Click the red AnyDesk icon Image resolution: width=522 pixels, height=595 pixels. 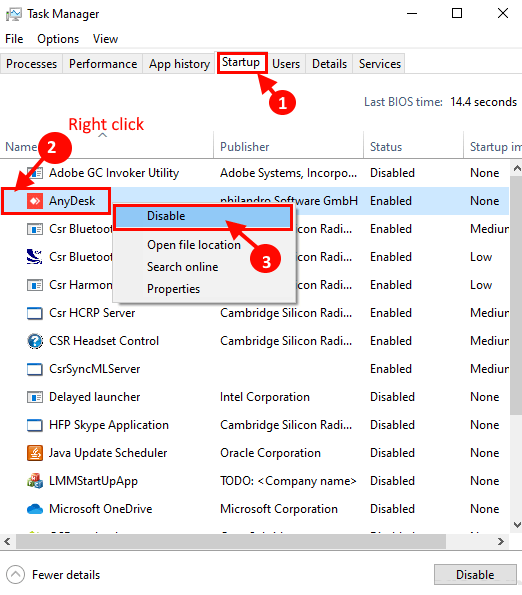[35, 201]
